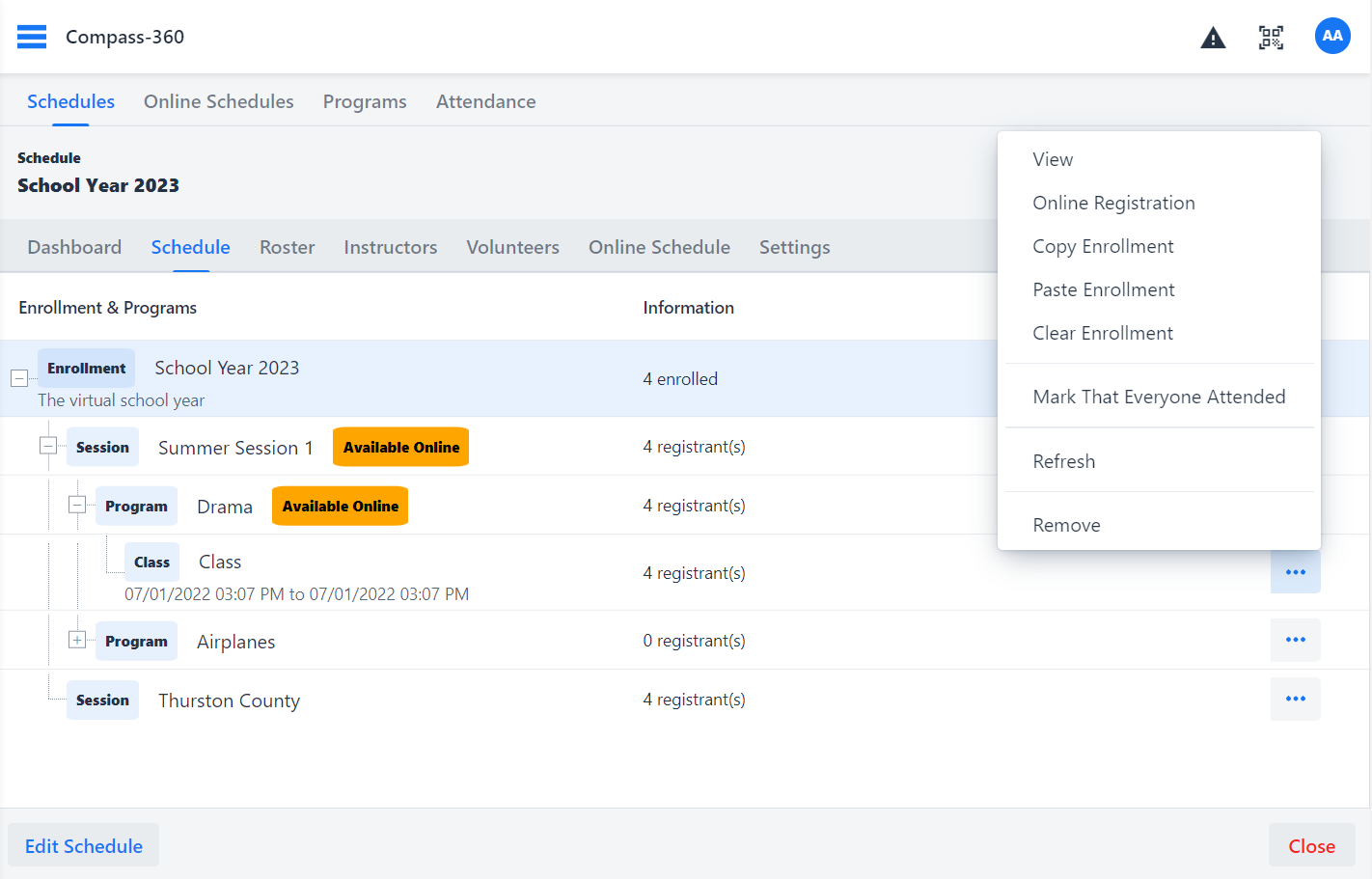Open the three-dot menu for Class row

pos(1295,573)
